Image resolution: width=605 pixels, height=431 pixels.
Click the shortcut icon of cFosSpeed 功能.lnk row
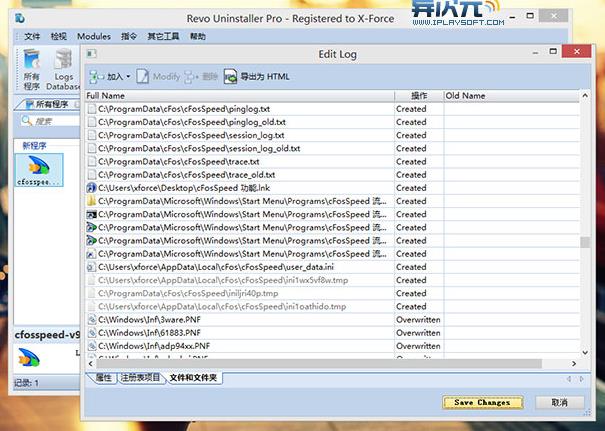[x=91, y=188]
